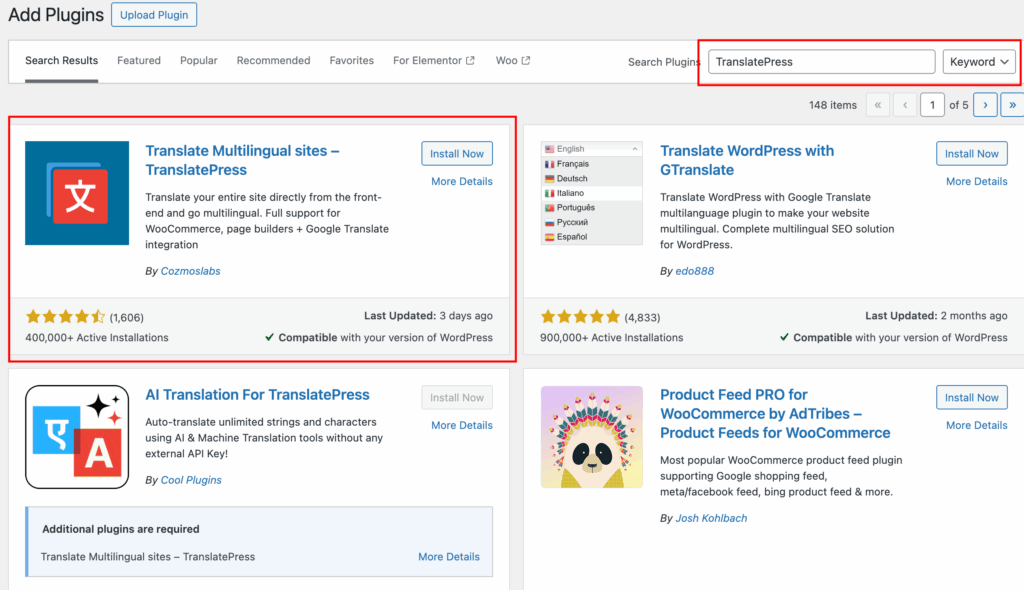Viewport: 1024px width, 590px height.
Task: Click the external link icon beside Woo
Action: [524, 60]
